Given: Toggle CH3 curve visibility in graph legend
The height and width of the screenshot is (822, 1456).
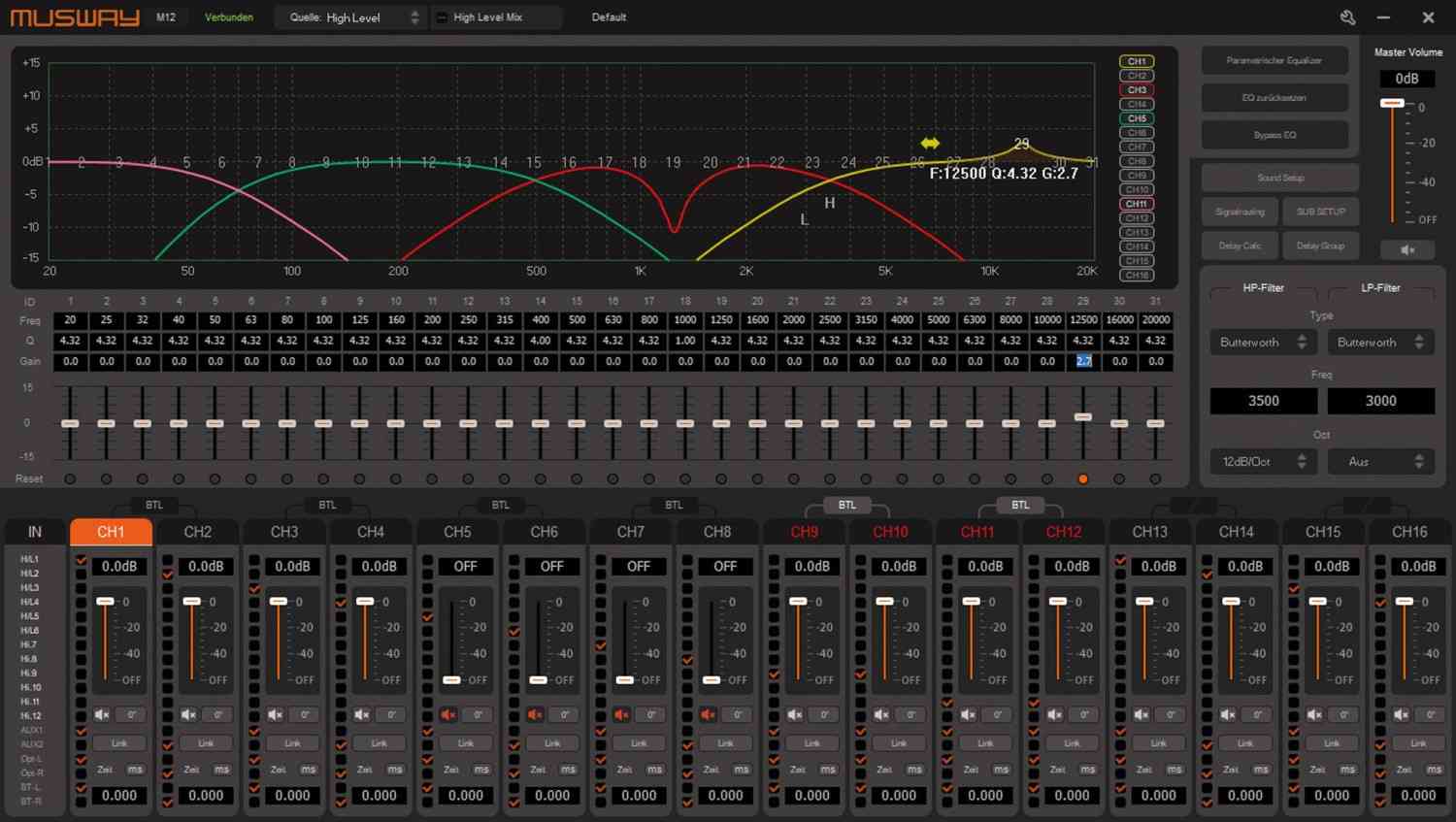Looking at the screenshot, I should [1137, 90].
